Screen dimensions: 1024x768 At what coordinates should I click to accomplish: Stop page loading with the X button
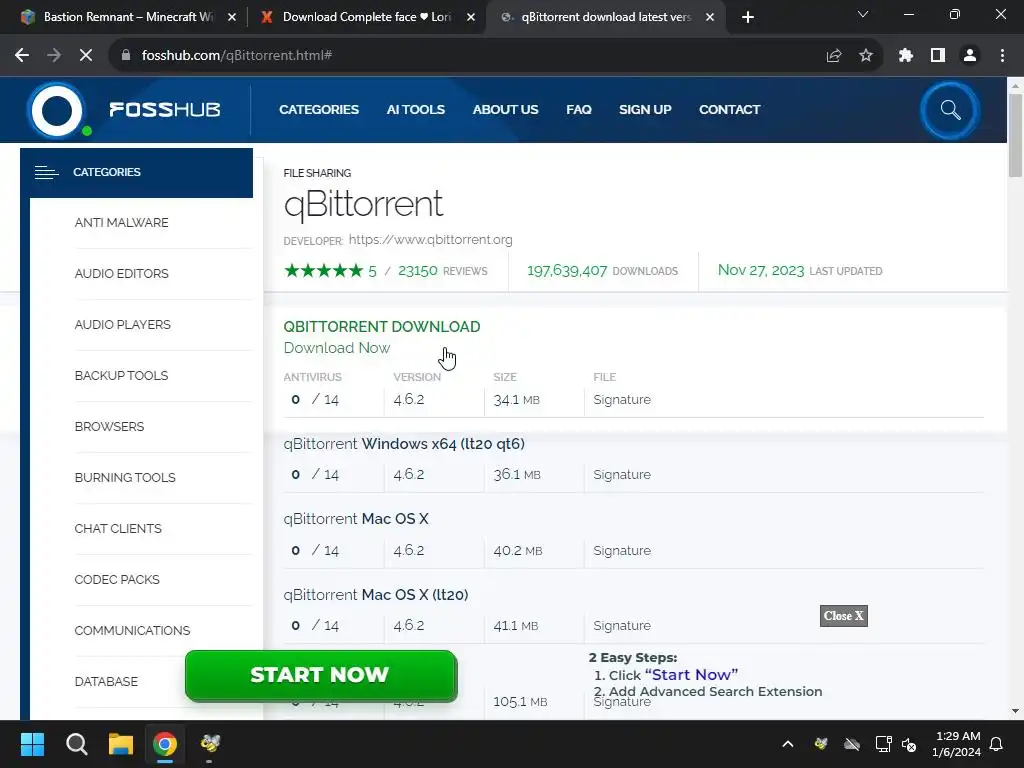(86, 56)
